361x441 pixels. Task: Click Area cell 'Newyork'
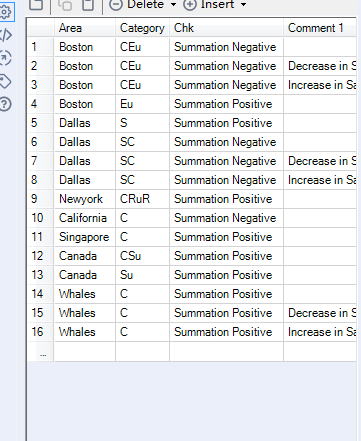tap(85, 199)
